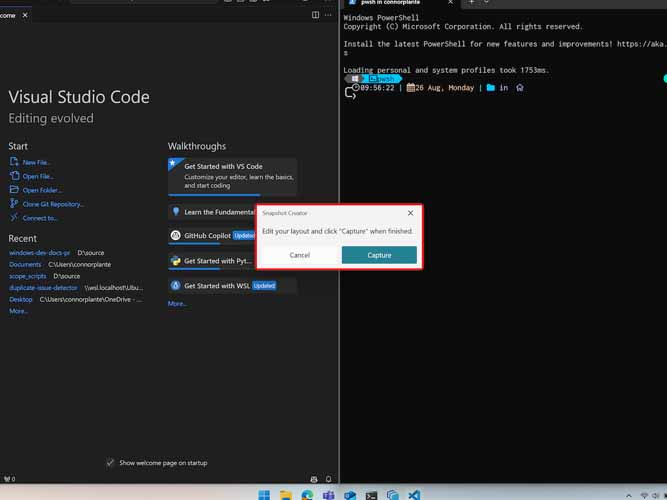The height and width of the screenshot is (500, 667).
Task: Open recent Desktop folder
Action: point(20,300)
